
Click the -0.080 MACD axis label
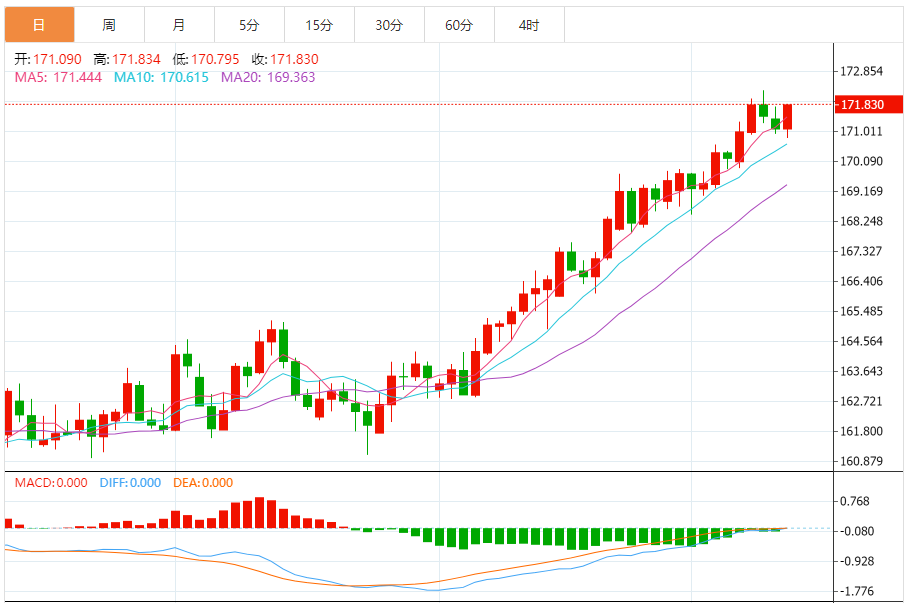(x=857, y=531)
